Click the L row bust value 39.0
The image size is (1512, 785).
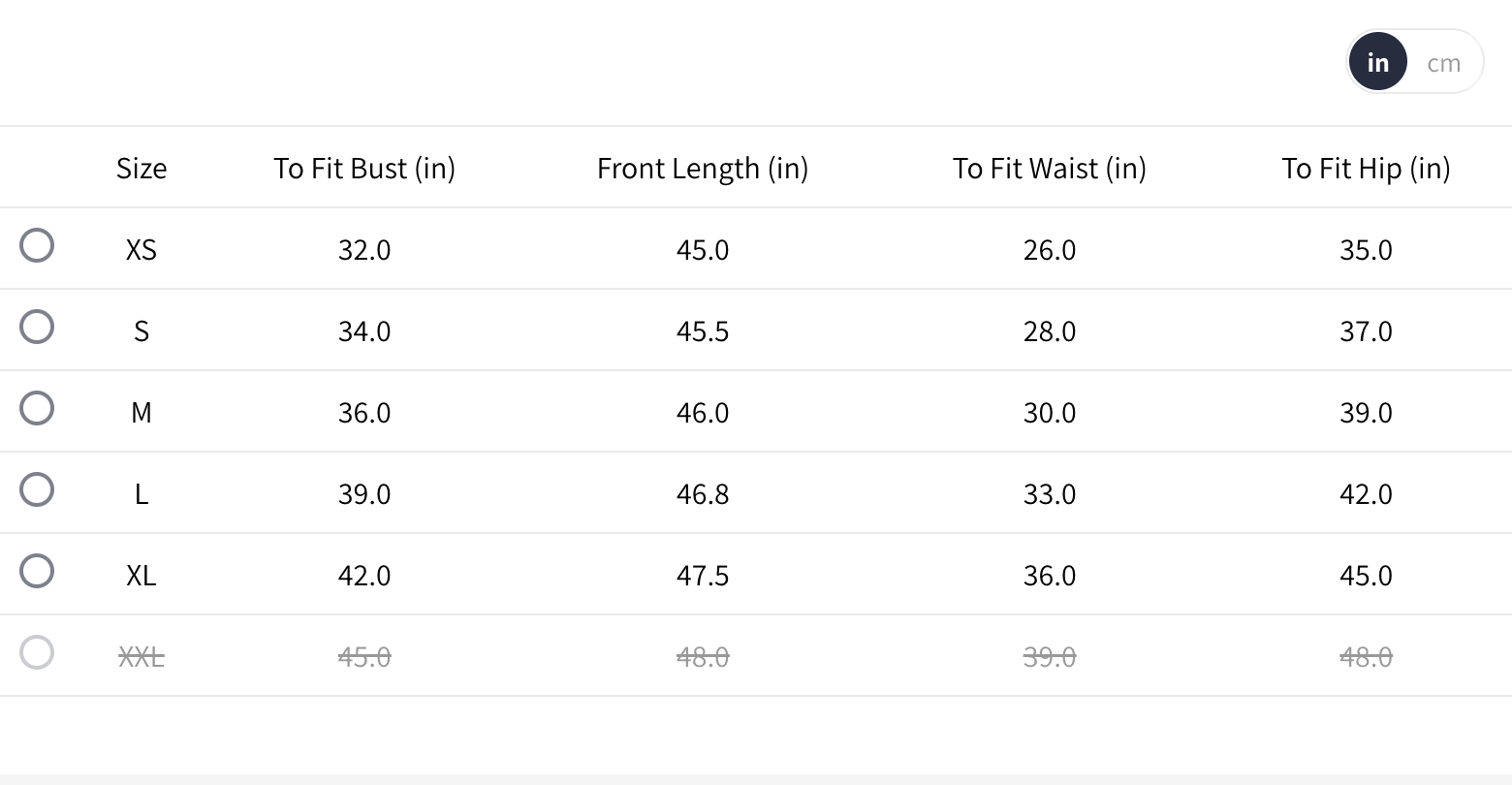364,494
